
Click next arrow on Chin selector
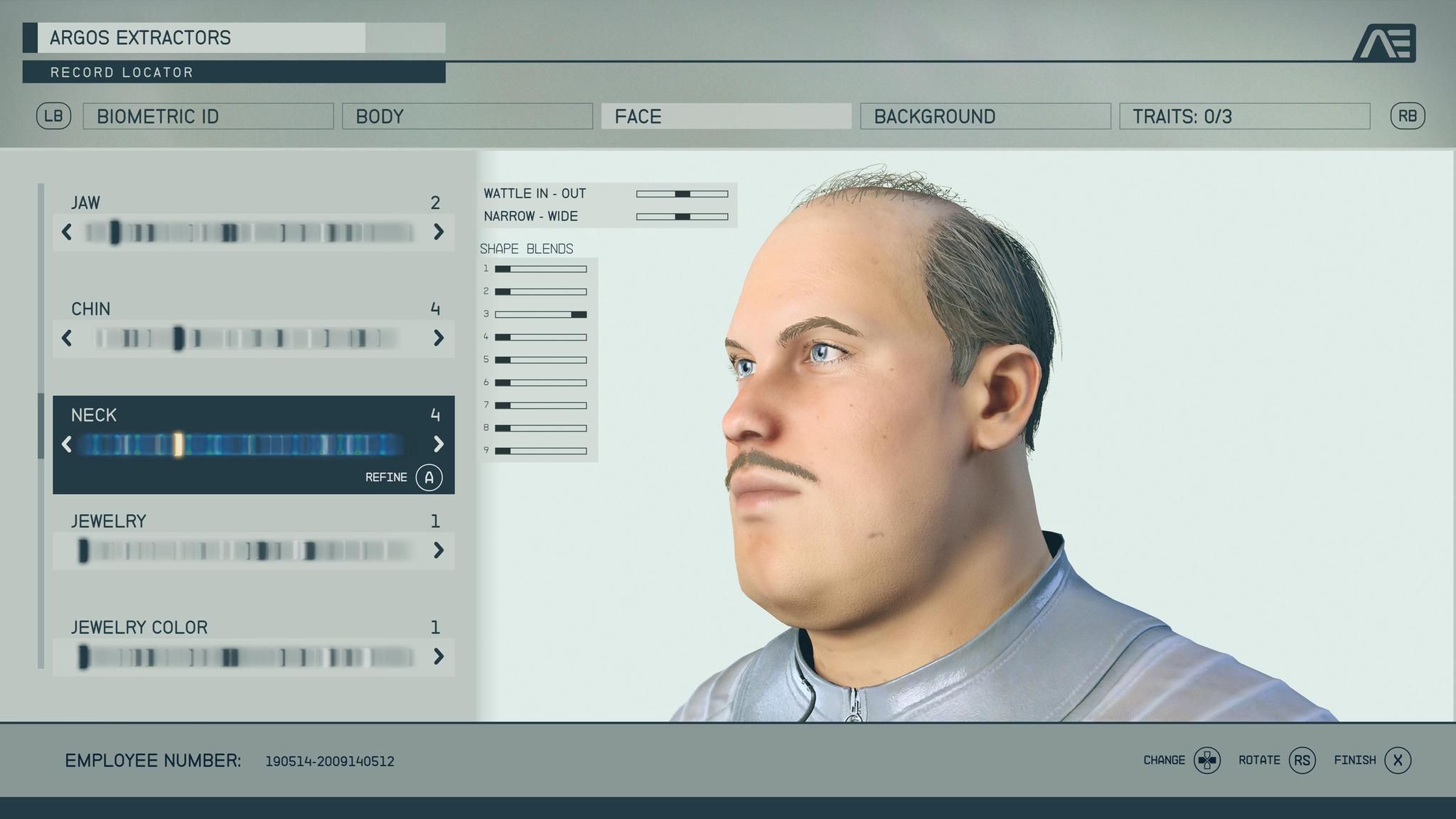(439, 338)
